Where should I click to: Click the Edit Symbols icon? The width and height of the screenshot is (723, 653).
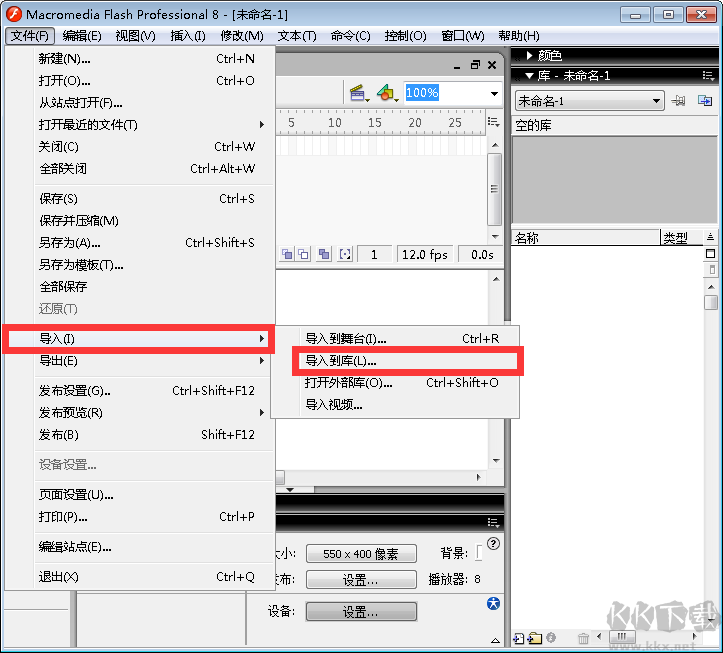(385, 93)
